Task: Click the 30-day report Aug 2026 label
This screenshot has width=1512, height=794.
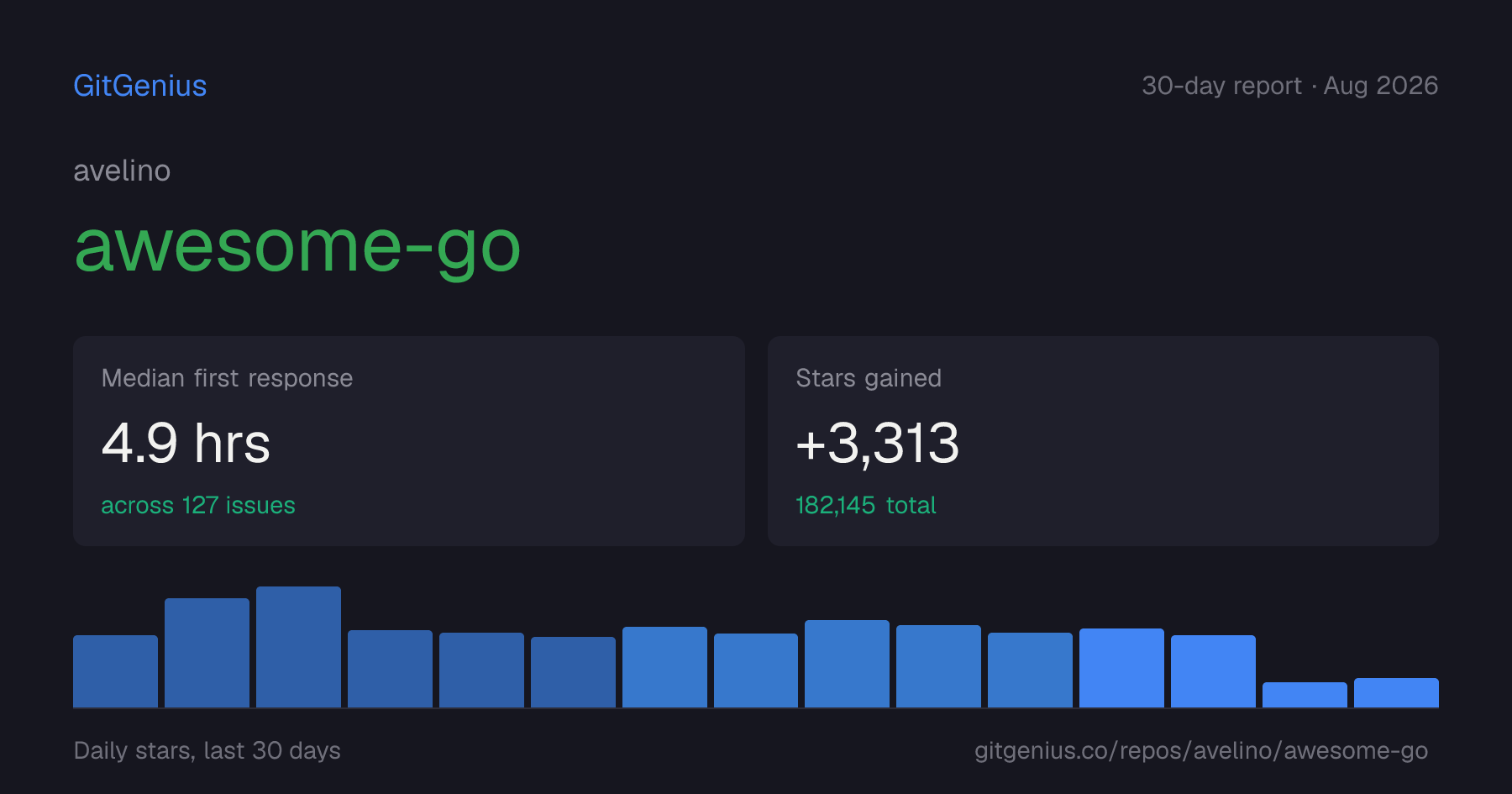Action: 1289,86
